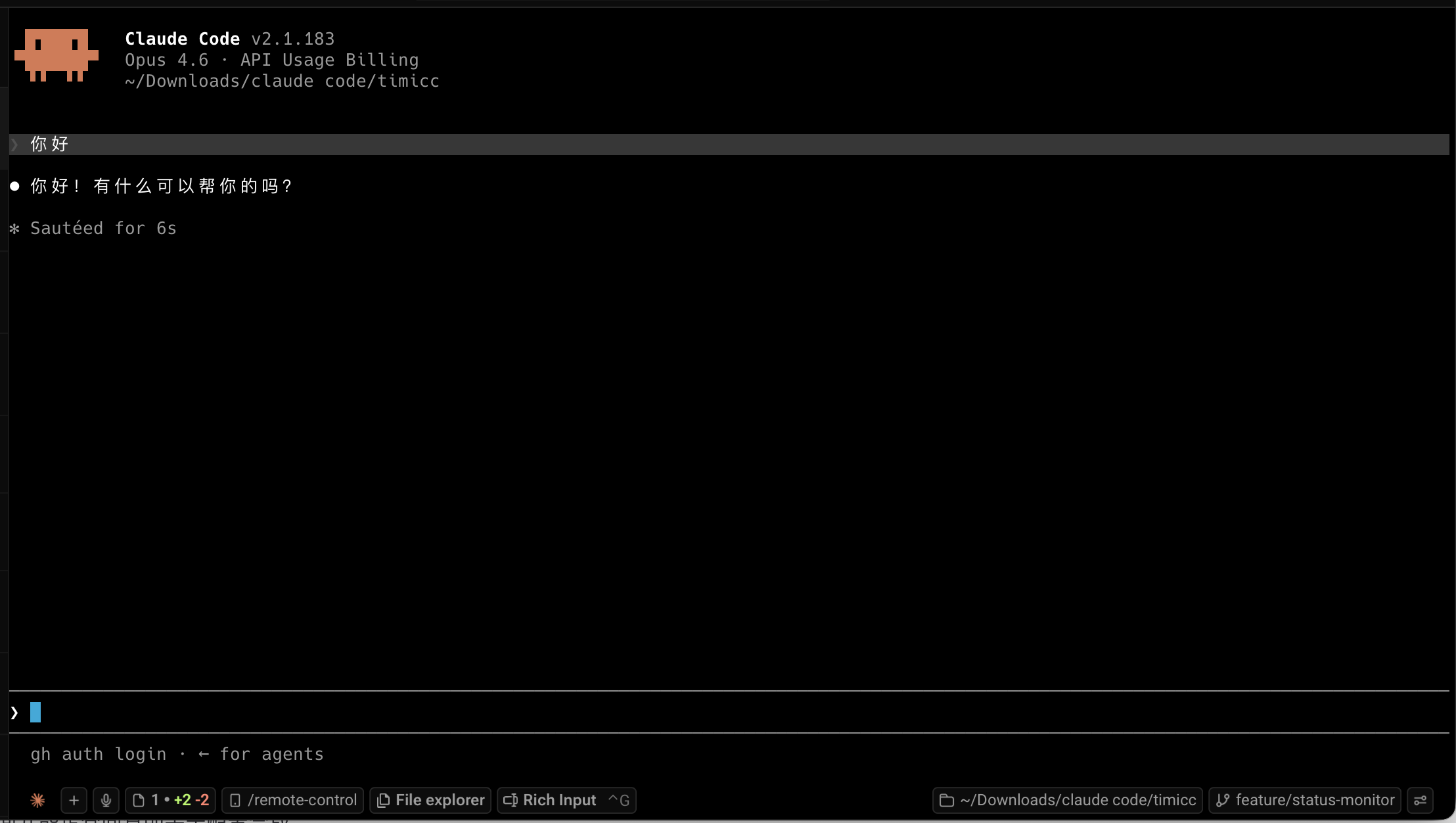Open the File explorer
Viewport: 1456px width, 823px height.
[430, 800]
